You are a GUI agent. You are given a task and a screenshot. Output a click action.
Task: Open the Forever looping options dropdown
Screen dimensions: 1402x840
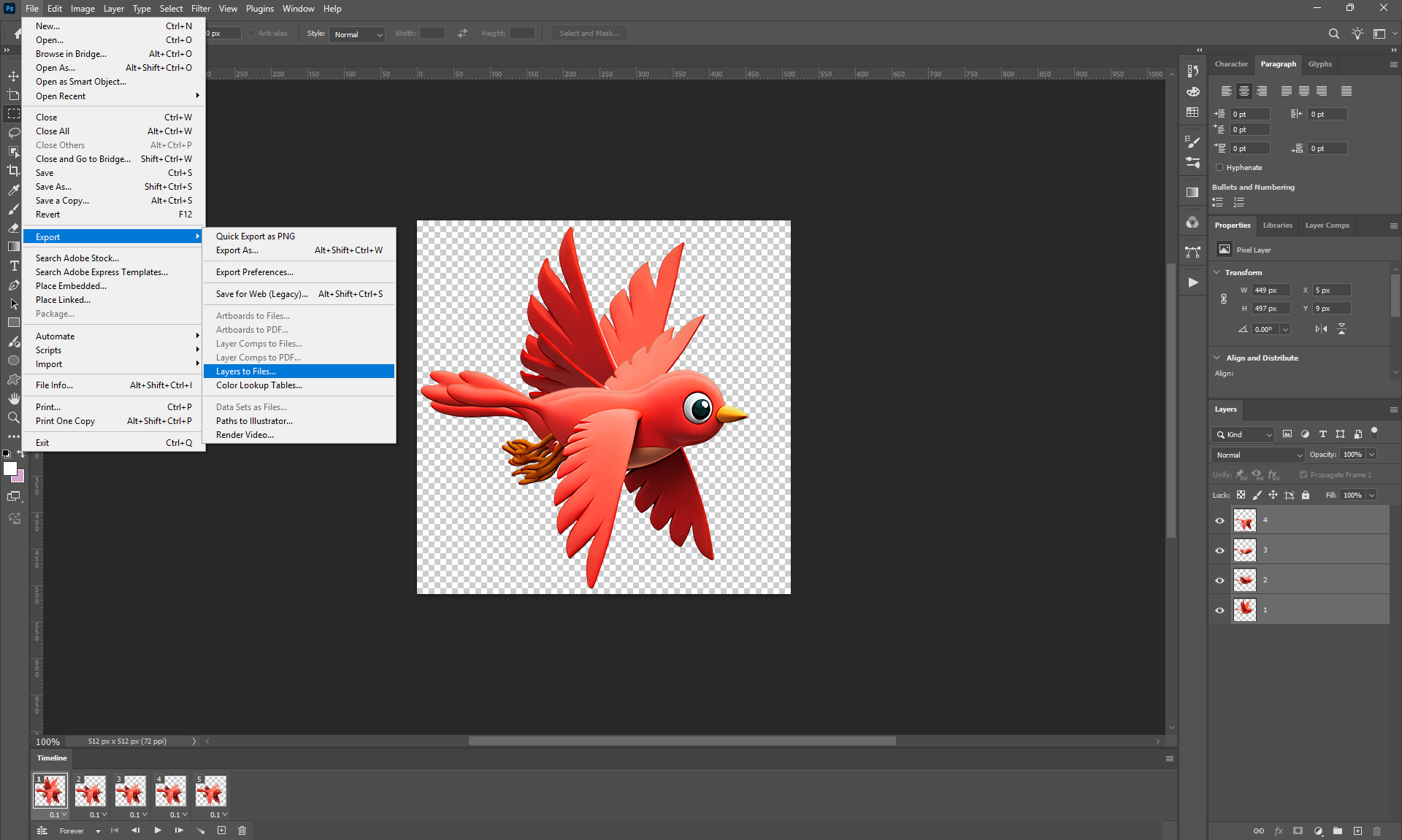pyautogui.click(x=98, y=831)
